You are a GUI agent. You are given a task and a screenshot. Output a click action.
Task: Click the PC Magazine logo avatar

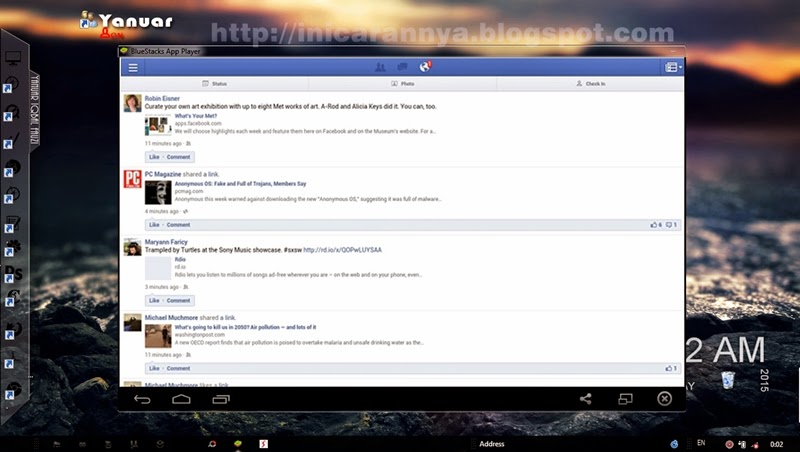[133, 179]
